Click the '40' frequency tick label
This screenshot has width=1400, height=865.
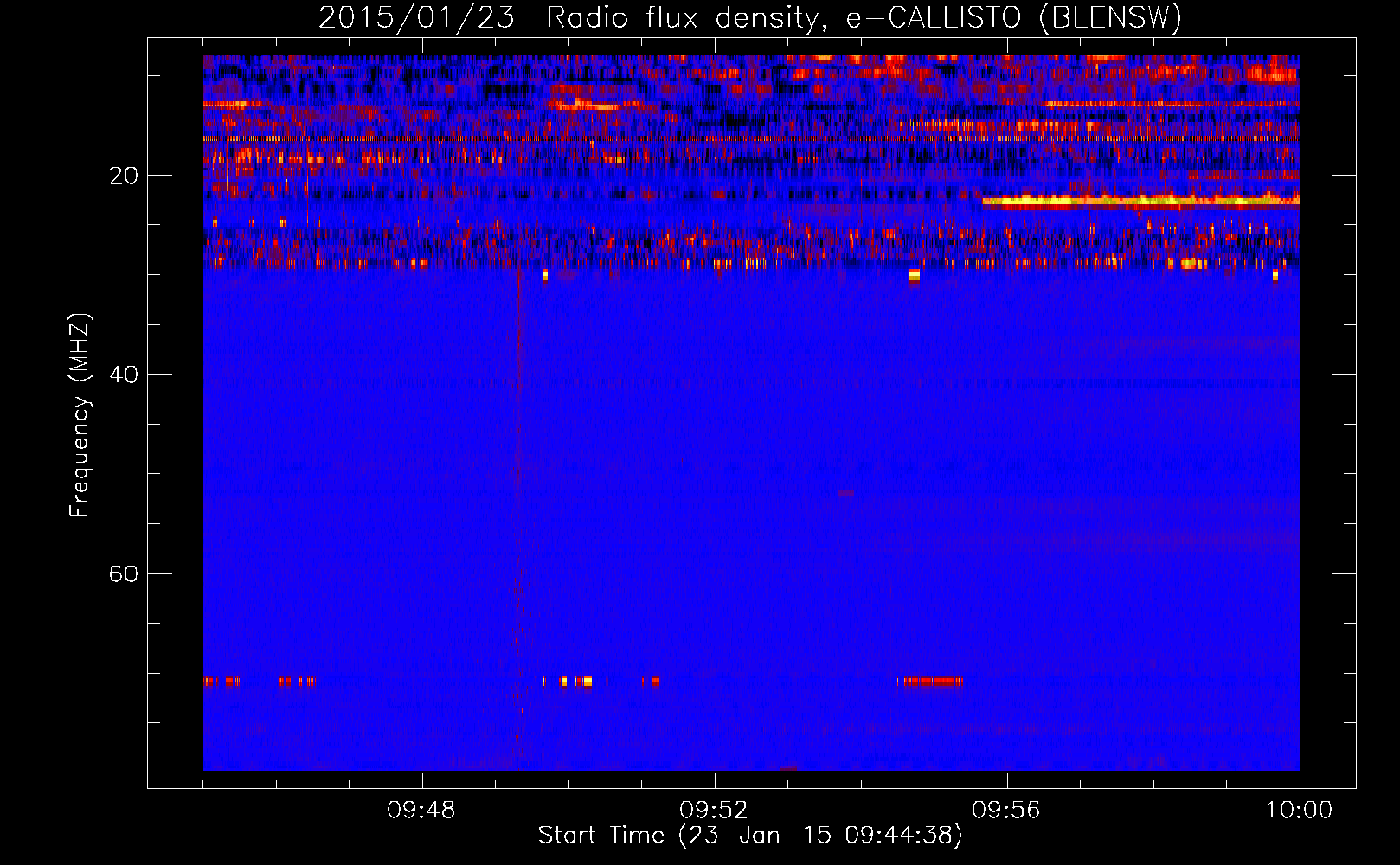tap(123, 375)
